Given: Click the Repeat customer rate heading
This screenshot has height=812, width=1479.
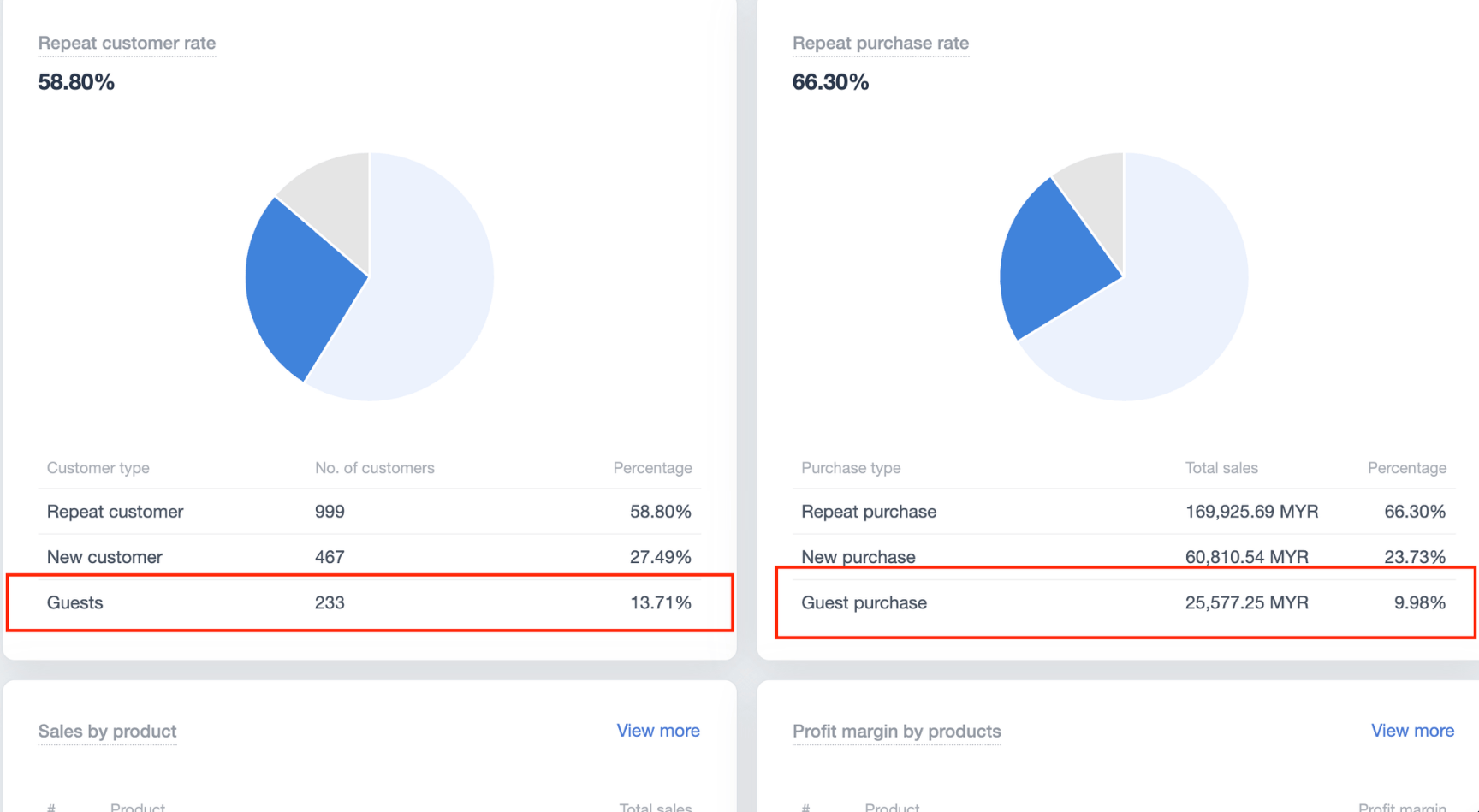Looking at the screenshot, I should tap(127, 43).
